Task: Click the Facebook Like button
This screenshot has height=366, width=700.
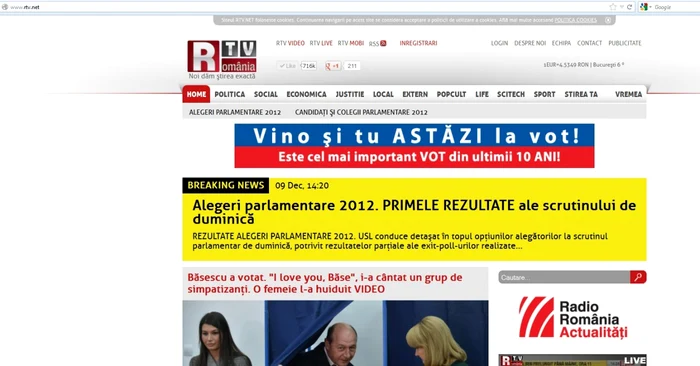Action: (287, 66)
